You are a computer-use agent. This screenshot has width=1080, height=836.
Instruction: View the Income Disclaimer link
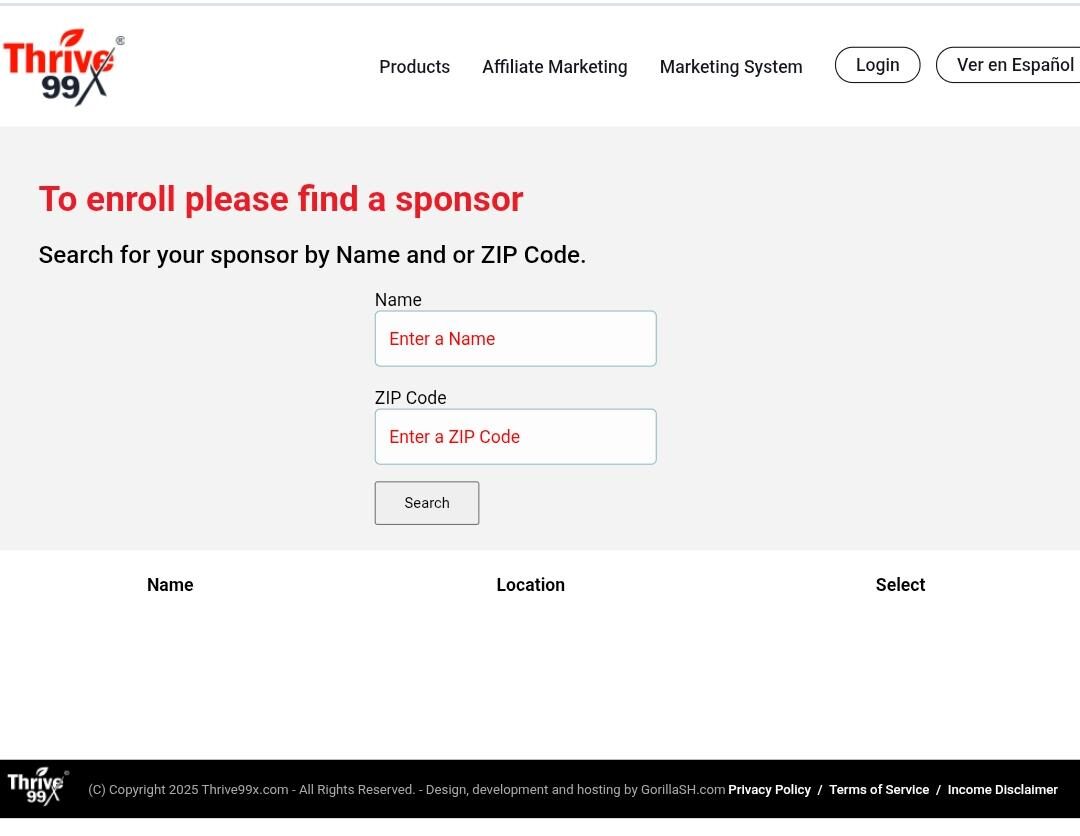(x=1002, y=790)
